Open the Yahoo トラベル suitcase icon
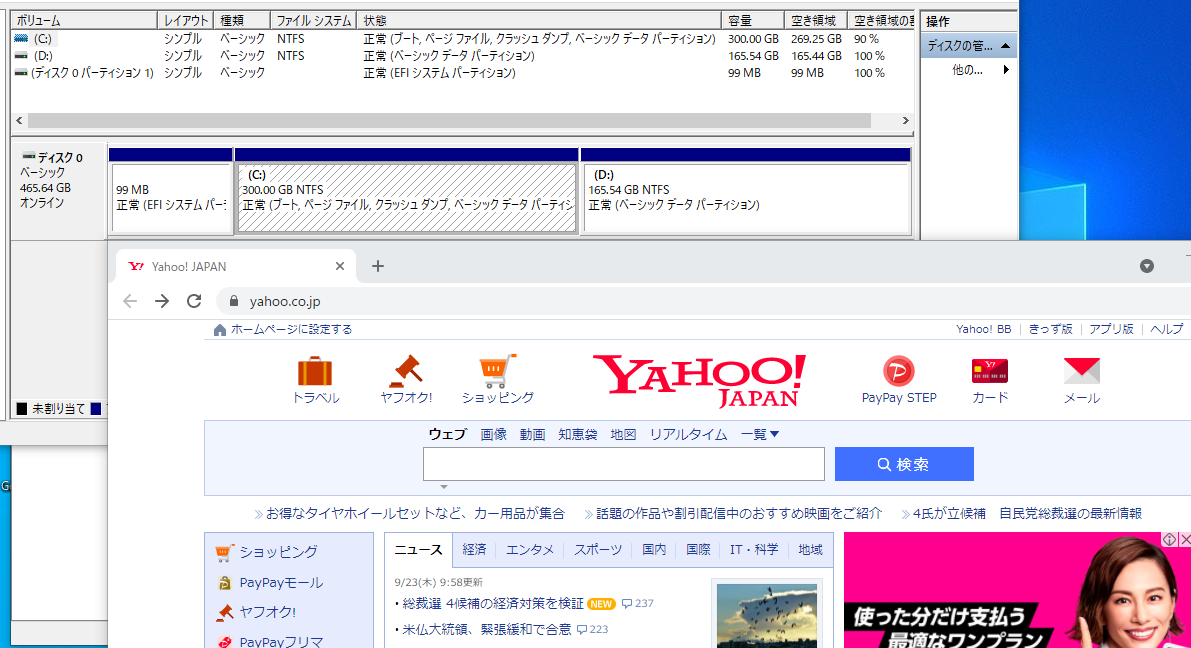 pyautogui.click(x=315, y=371)
